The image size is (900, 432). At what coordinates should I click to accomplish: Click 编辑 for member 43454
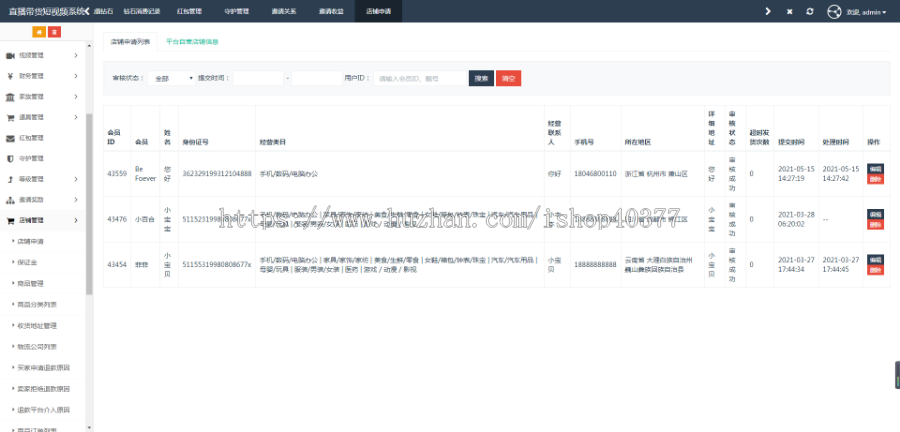coord(875,259)
